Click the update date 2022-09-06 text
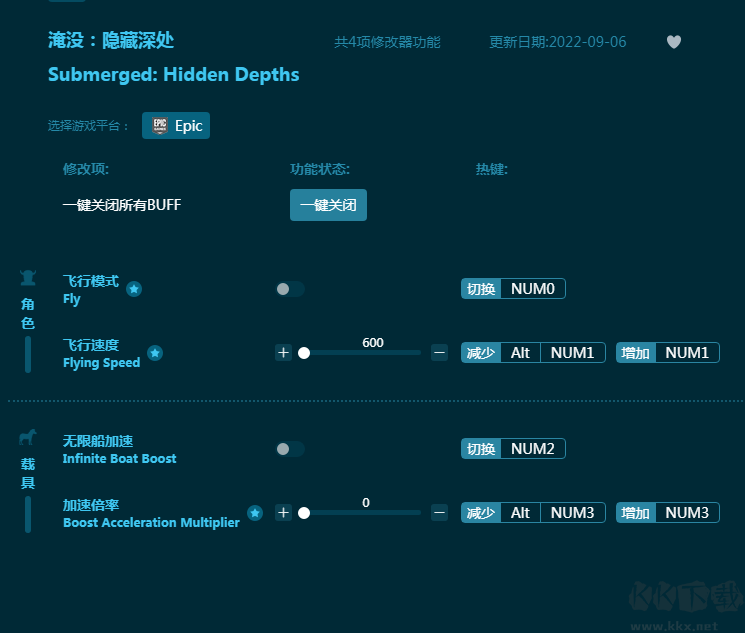The width and height of the screenshot is (745, 633). (558, 42)
